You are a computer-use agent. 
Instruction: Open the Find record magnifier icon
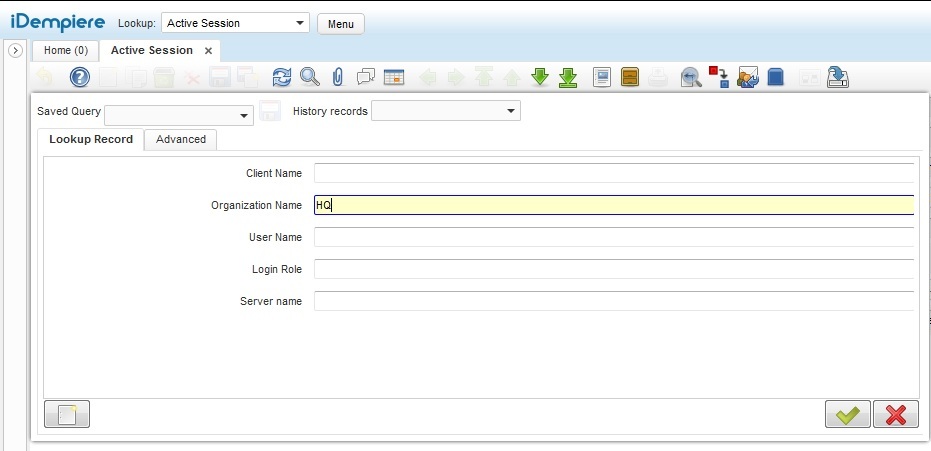pos(310,77)
